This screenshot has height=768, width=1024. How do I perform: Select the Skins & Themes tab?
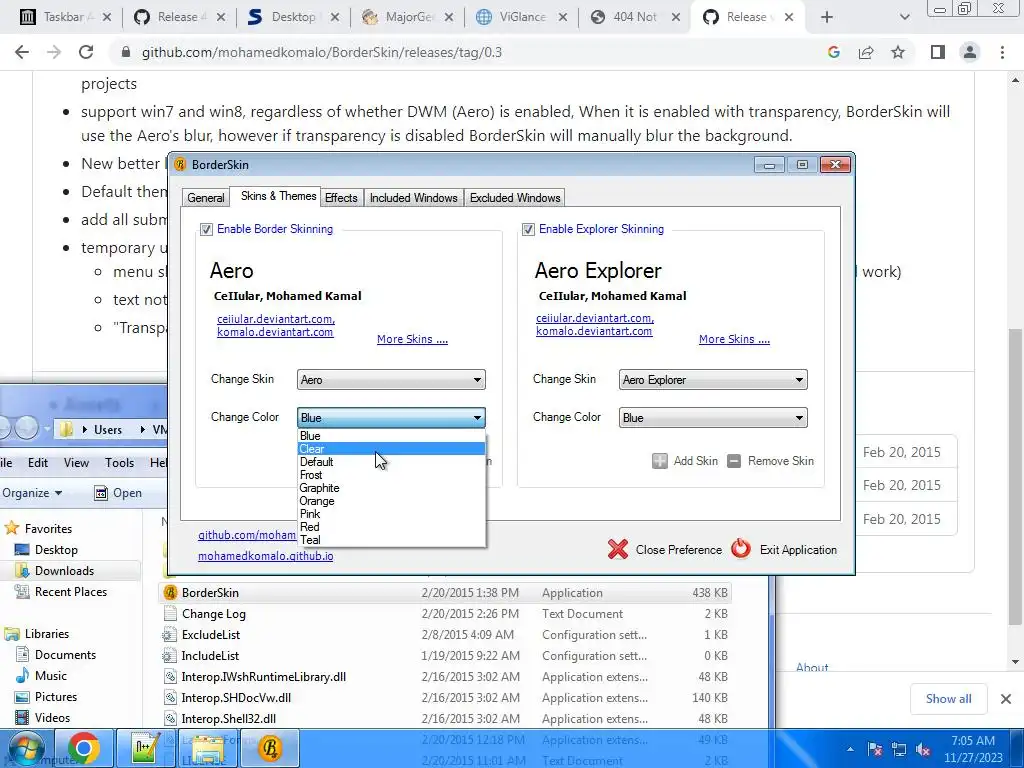(x=278, y=196)
